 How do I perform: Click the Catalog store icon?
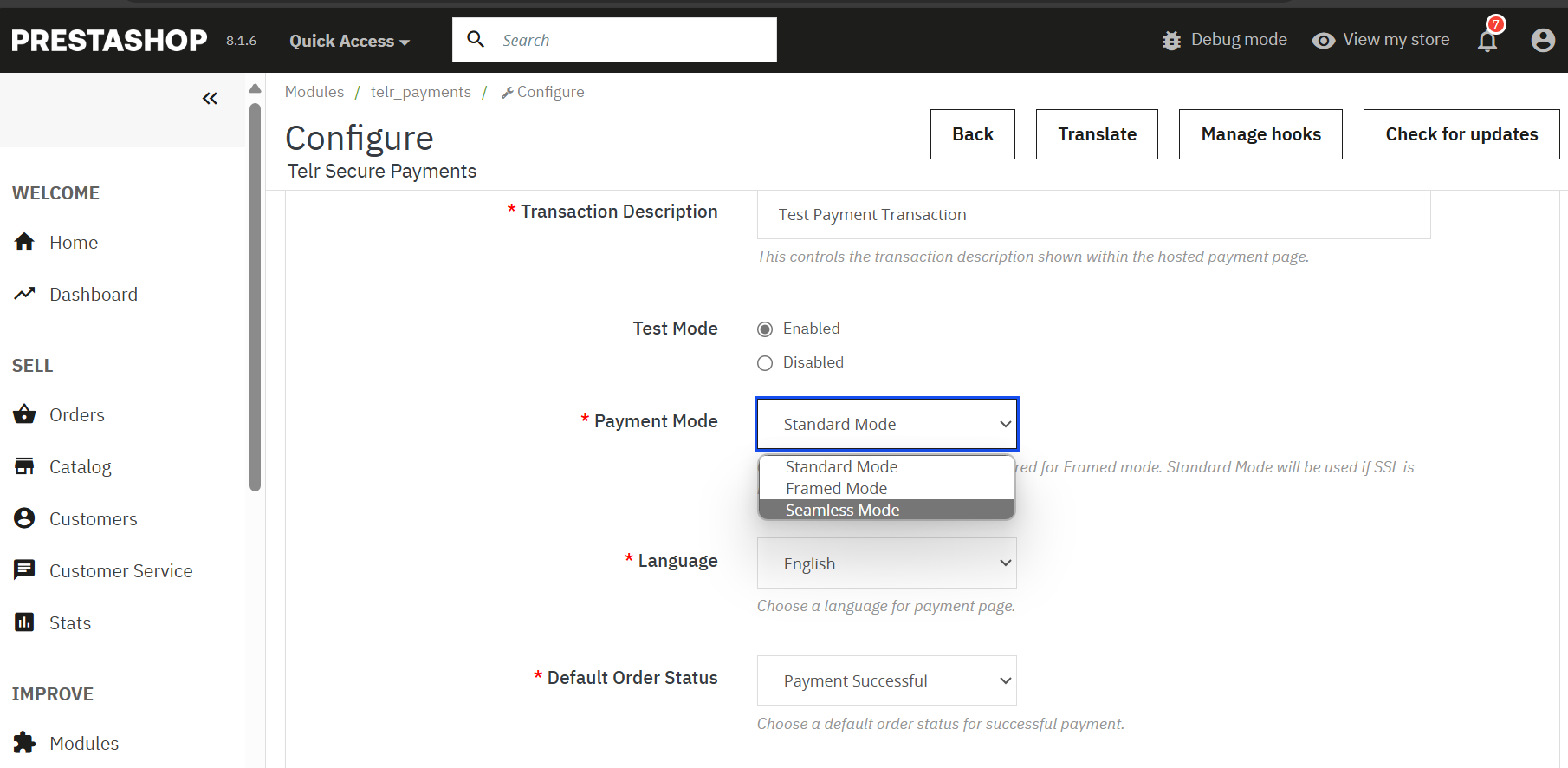(x=24, y=466)
